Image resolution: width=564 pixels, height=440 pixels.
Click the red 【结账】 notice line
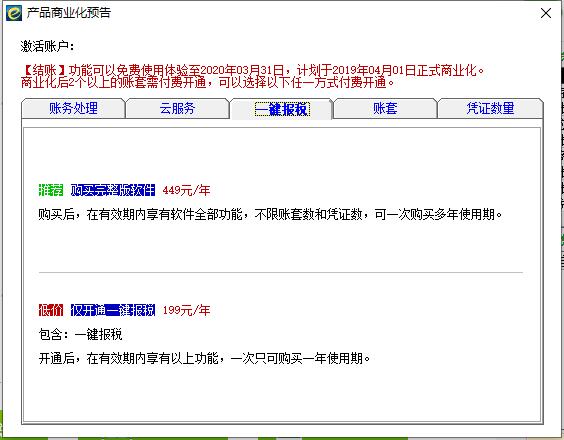click(x=252, y=70)
